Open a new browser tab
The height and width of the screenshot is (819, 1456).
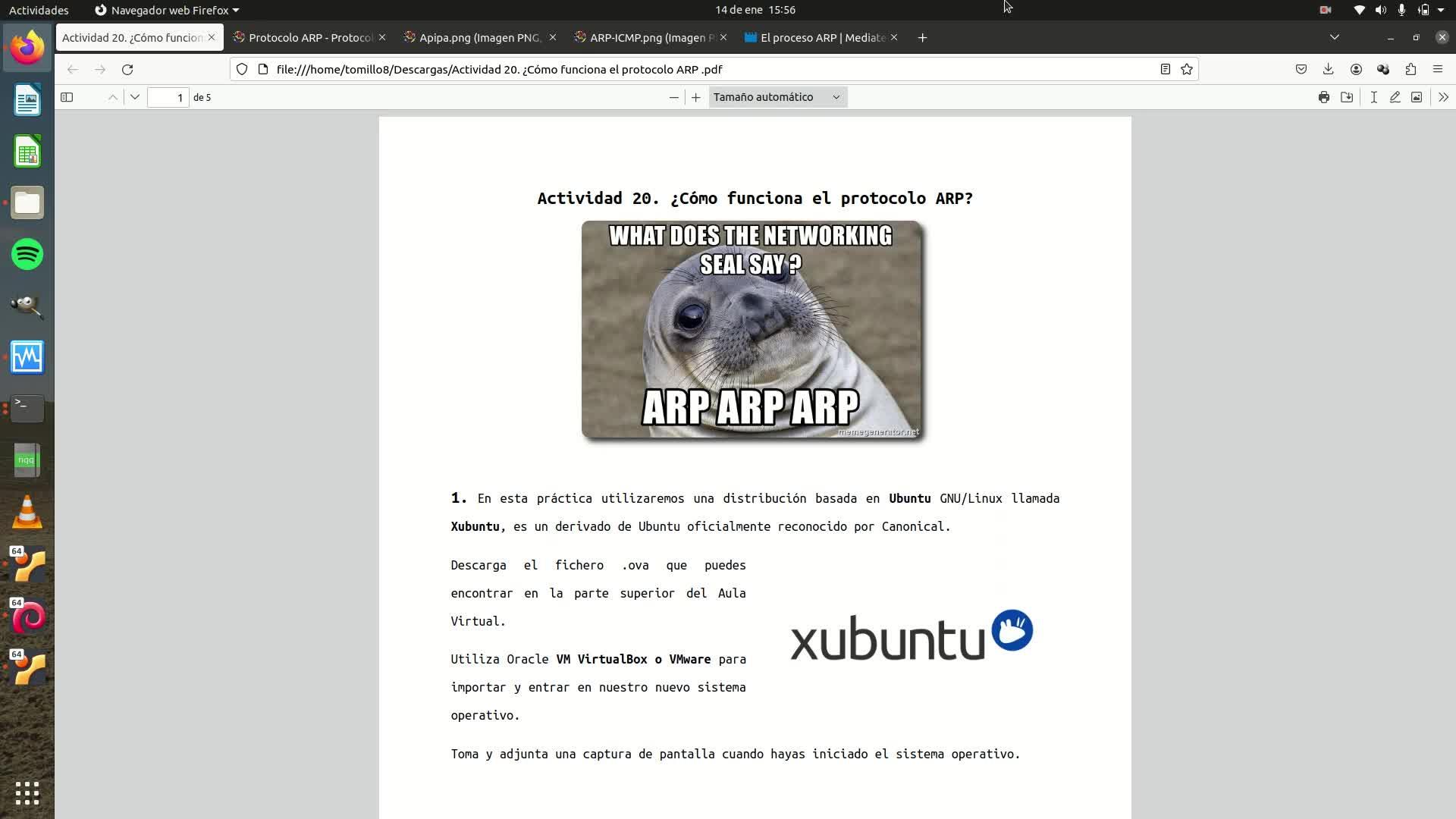922,37
